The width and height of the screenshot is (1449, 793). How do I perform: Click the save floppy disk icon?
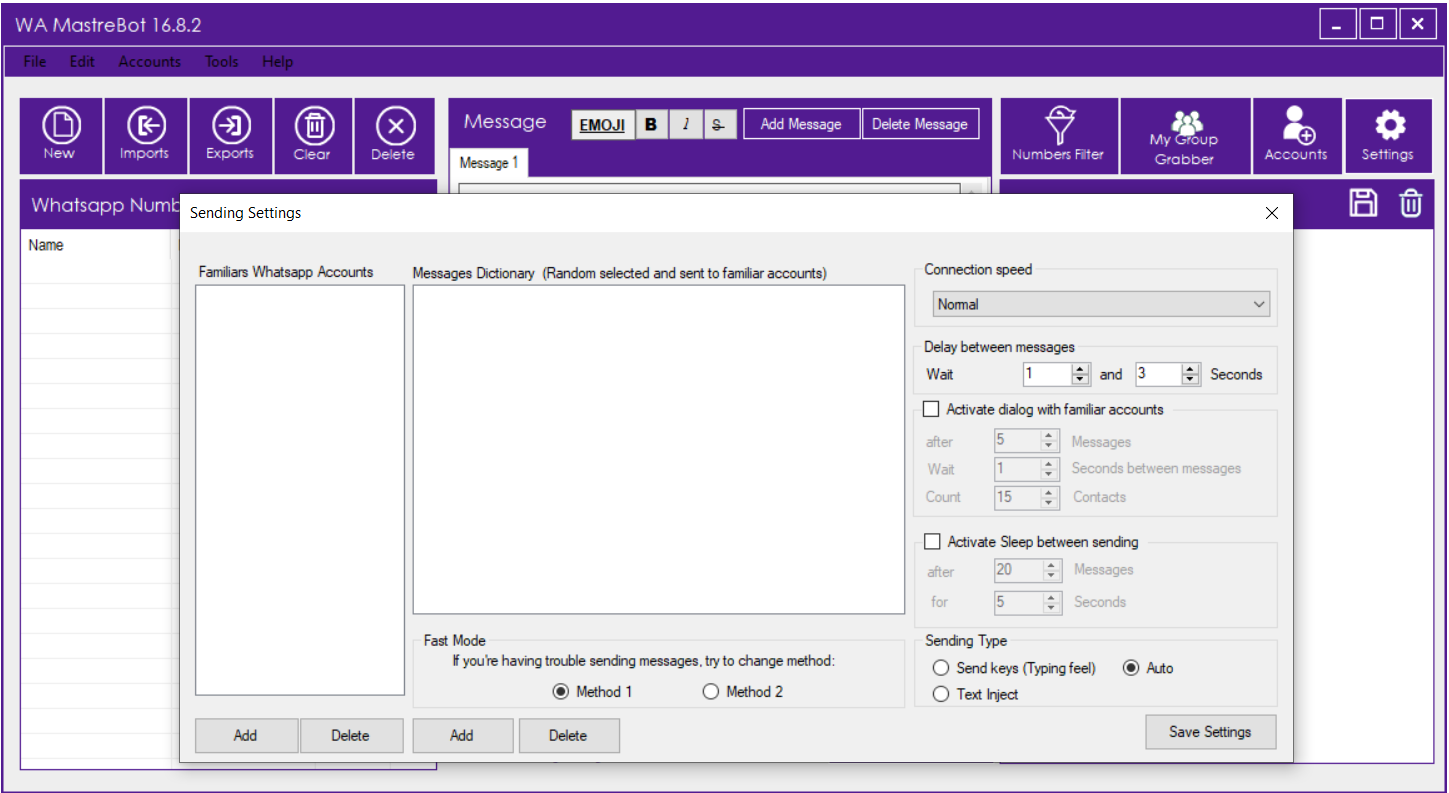[x=1363, y=204]
